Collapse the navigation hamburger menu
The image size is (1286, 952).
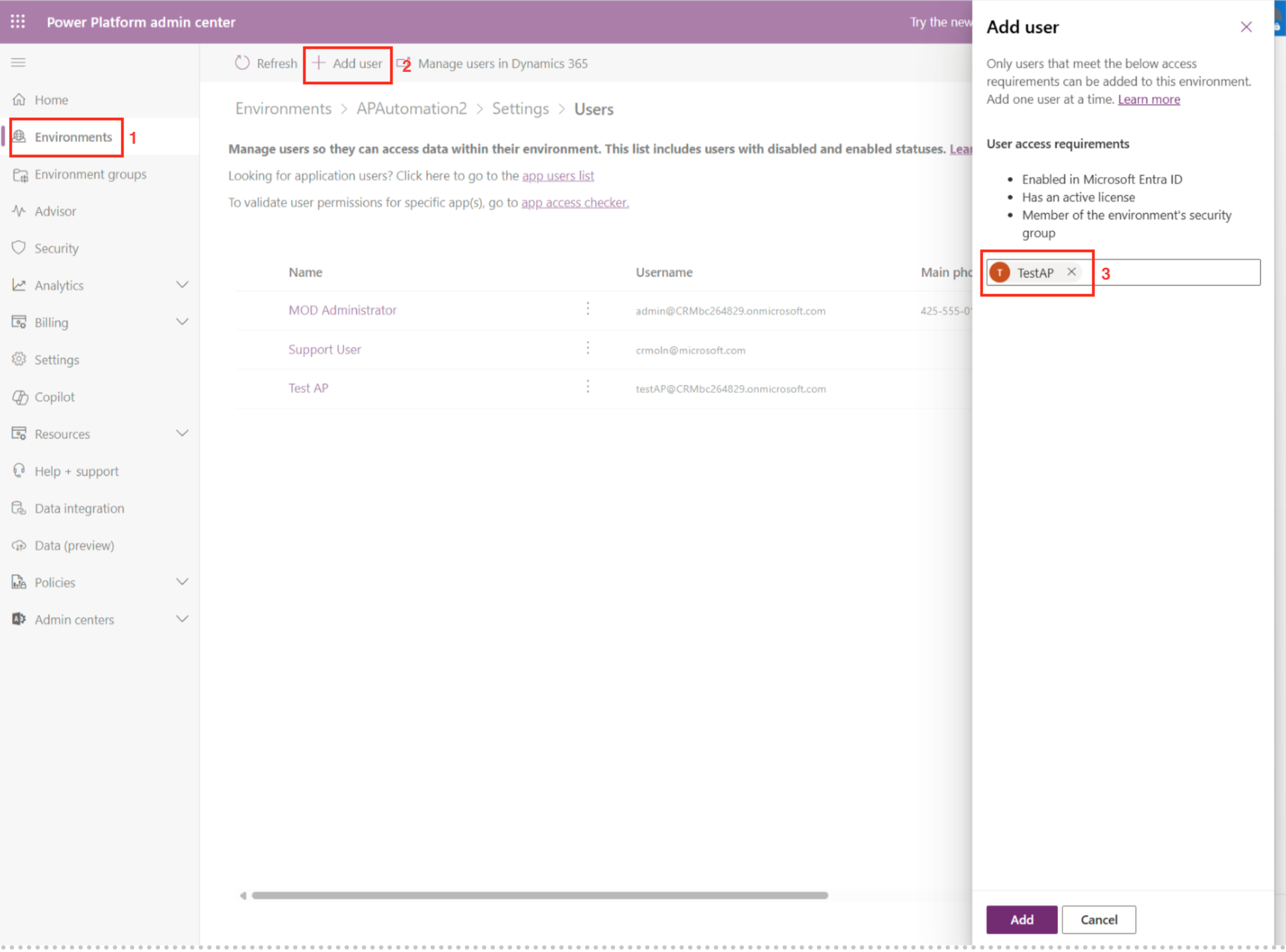pos(19,62)
